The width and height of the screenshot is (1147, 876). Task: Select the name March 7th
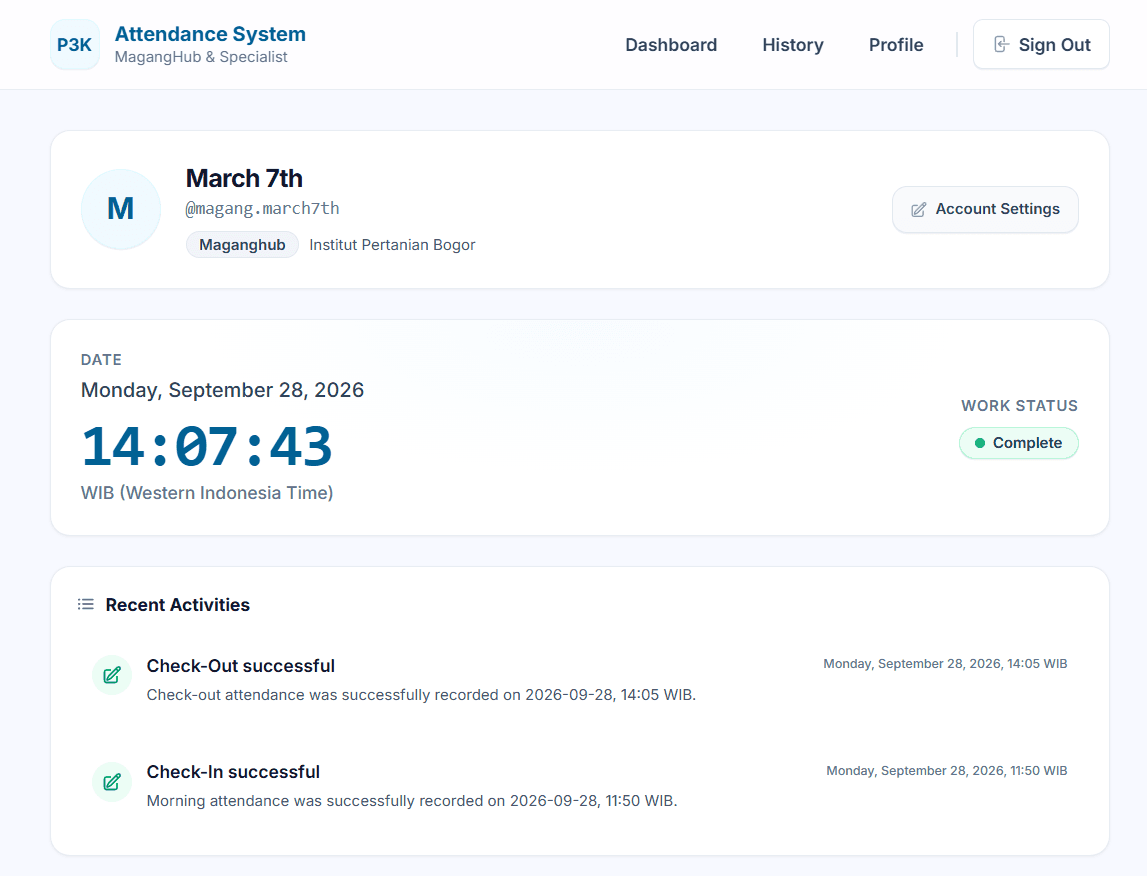(x=244, y=178)
